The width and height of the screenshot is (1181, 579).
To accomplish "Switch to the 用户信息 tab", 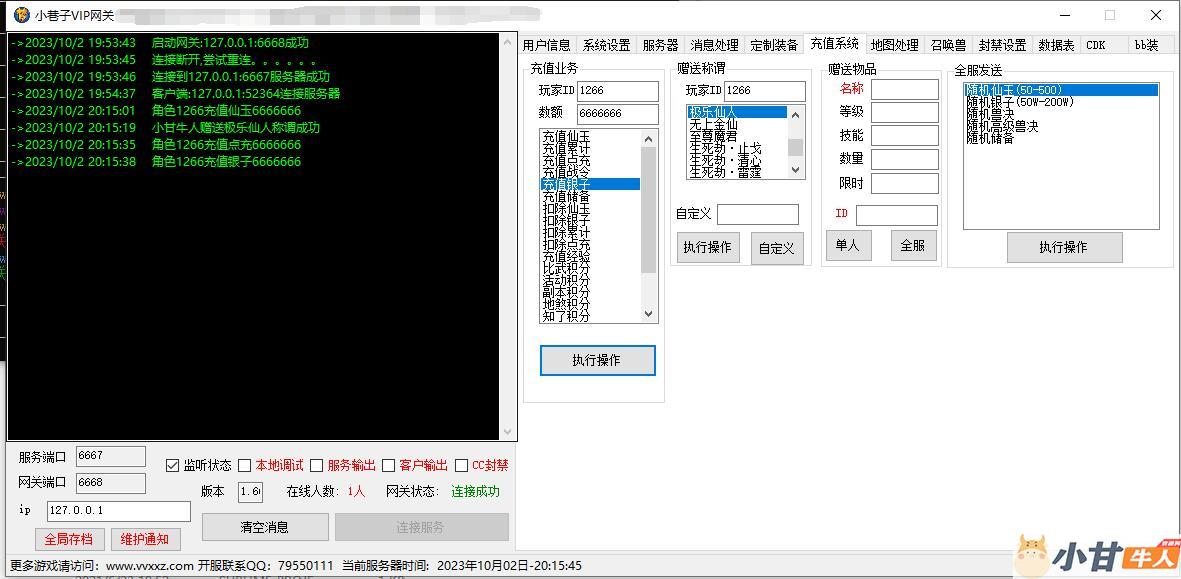I will point(547,45).
